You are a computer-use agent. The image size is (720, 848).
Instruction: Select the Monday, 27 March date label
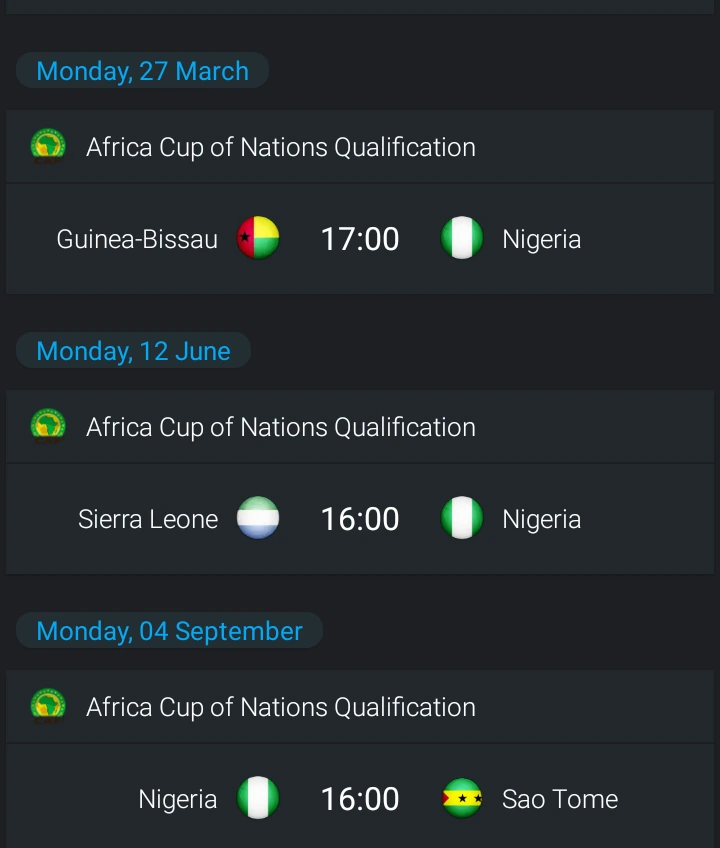tap(142, 70)
